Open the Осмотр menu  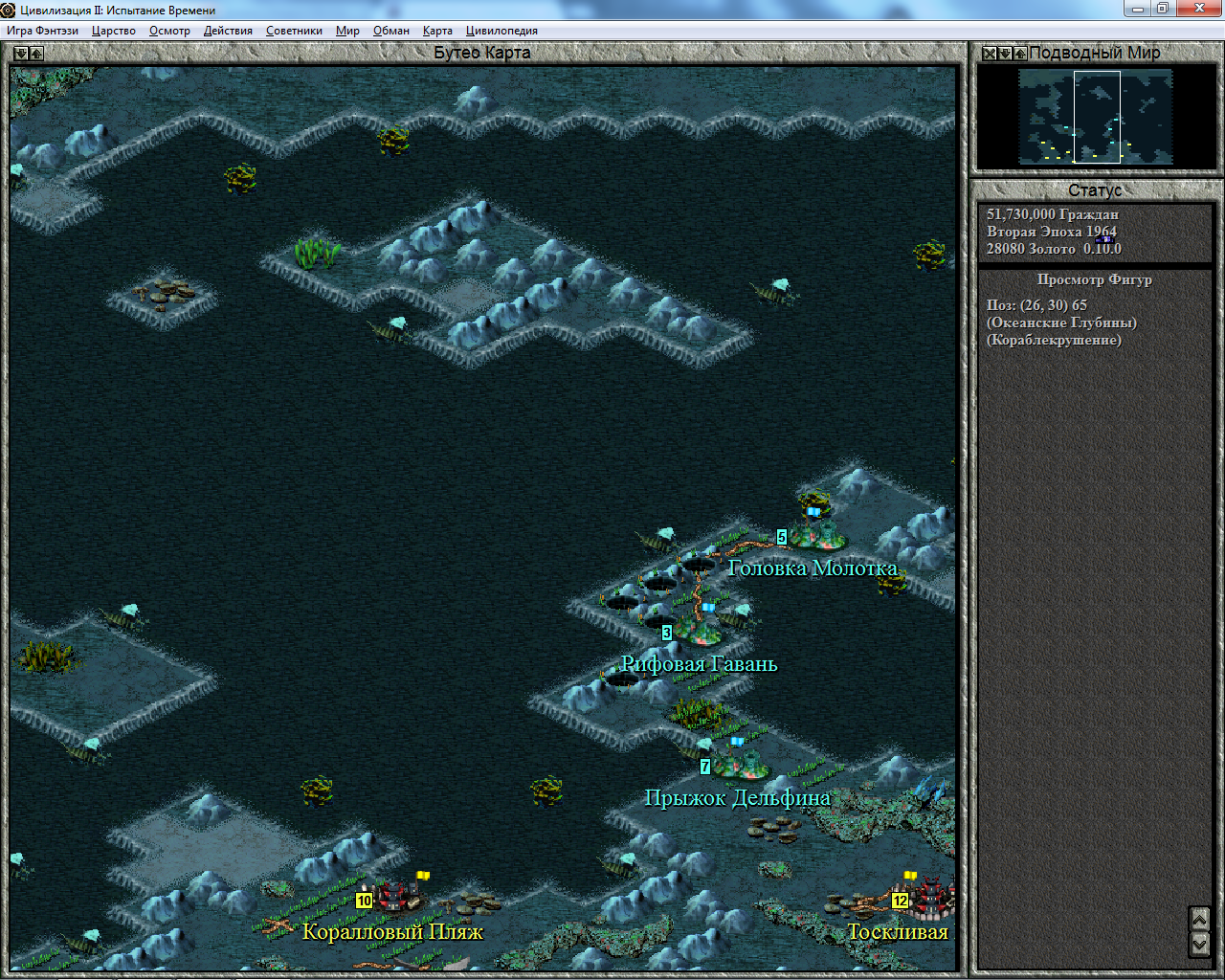coord(169,31)
